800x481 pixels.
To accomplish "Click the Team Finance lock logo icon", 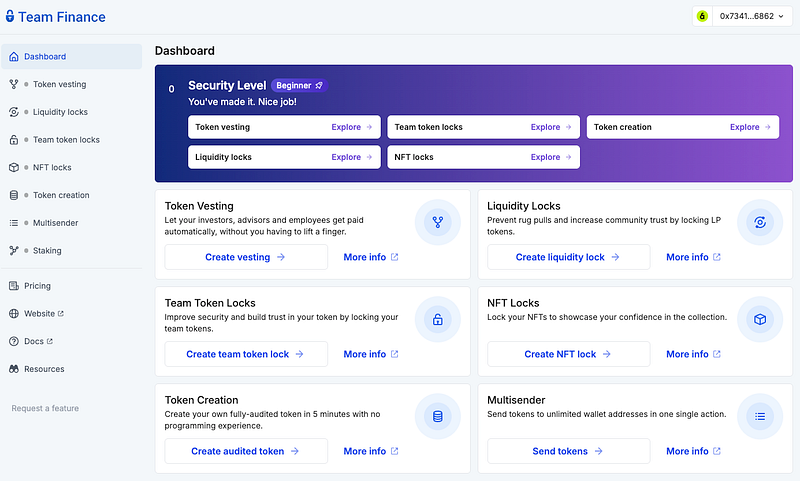I will click(x=10, y=16).
